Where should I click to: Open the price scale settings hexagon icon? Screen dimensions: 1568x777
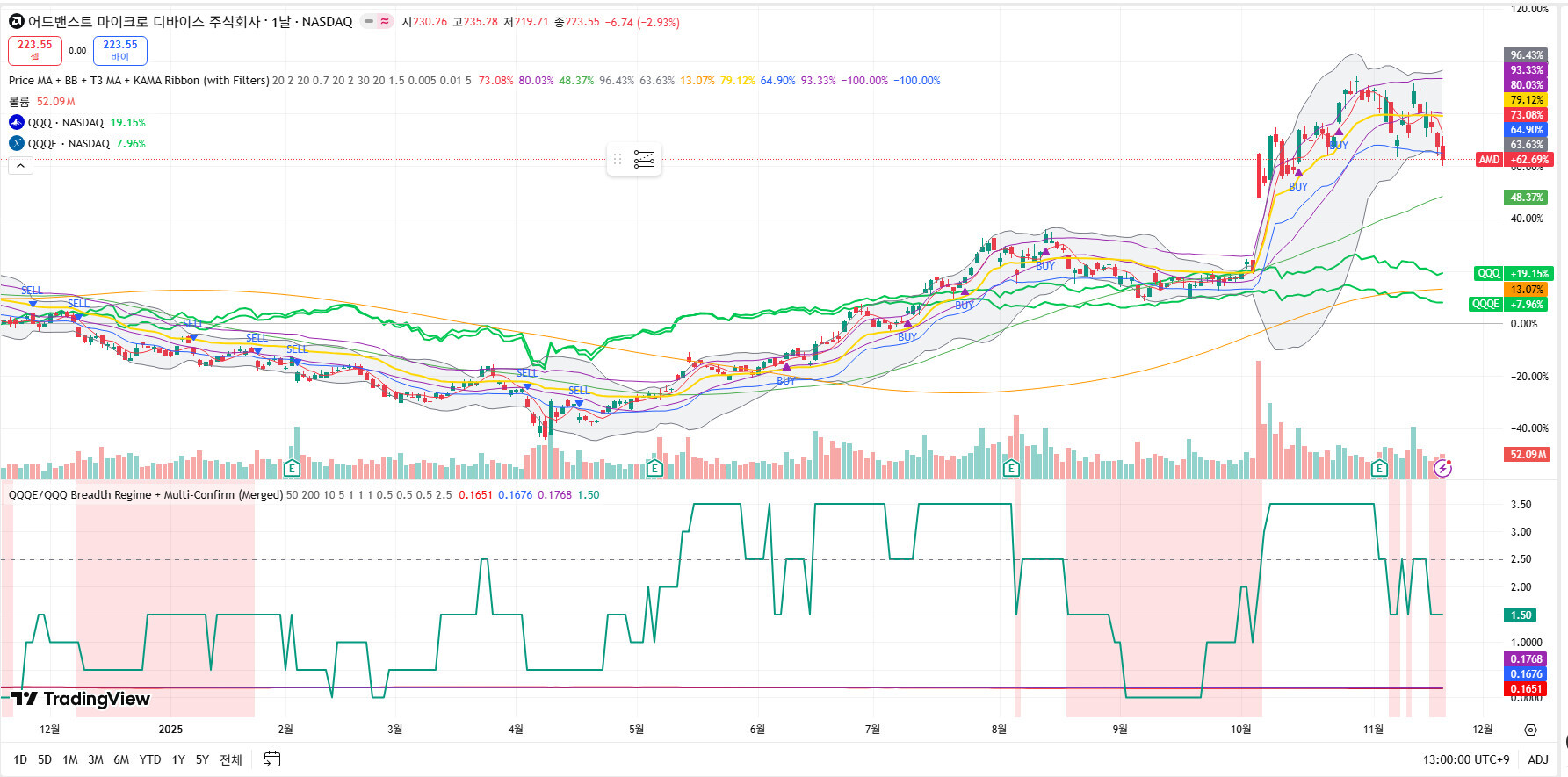coord(1531,730)
